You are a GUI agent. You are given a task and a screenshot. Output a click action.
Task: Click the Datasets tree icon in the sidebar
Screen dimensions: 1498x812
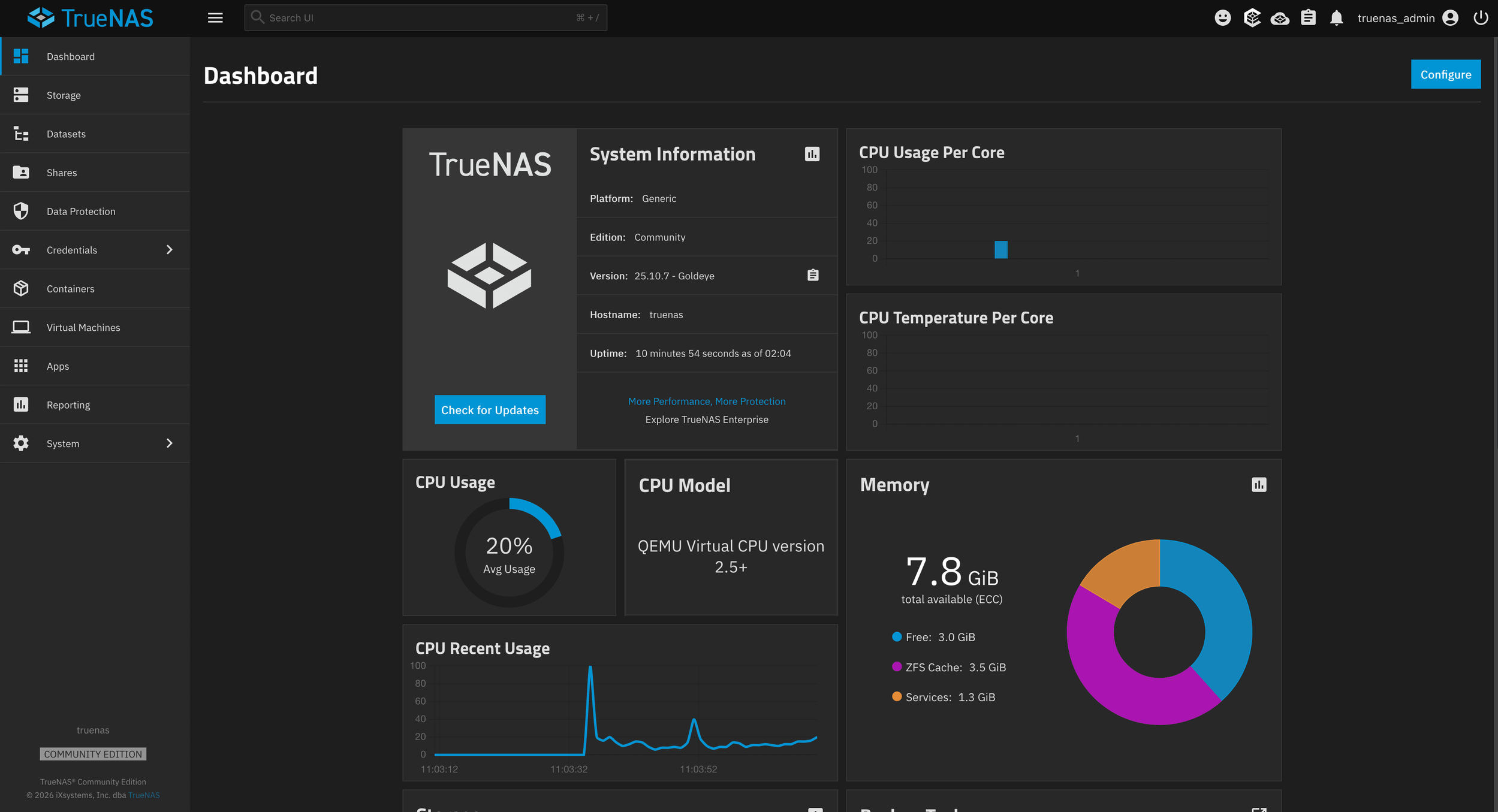point(21,134)
